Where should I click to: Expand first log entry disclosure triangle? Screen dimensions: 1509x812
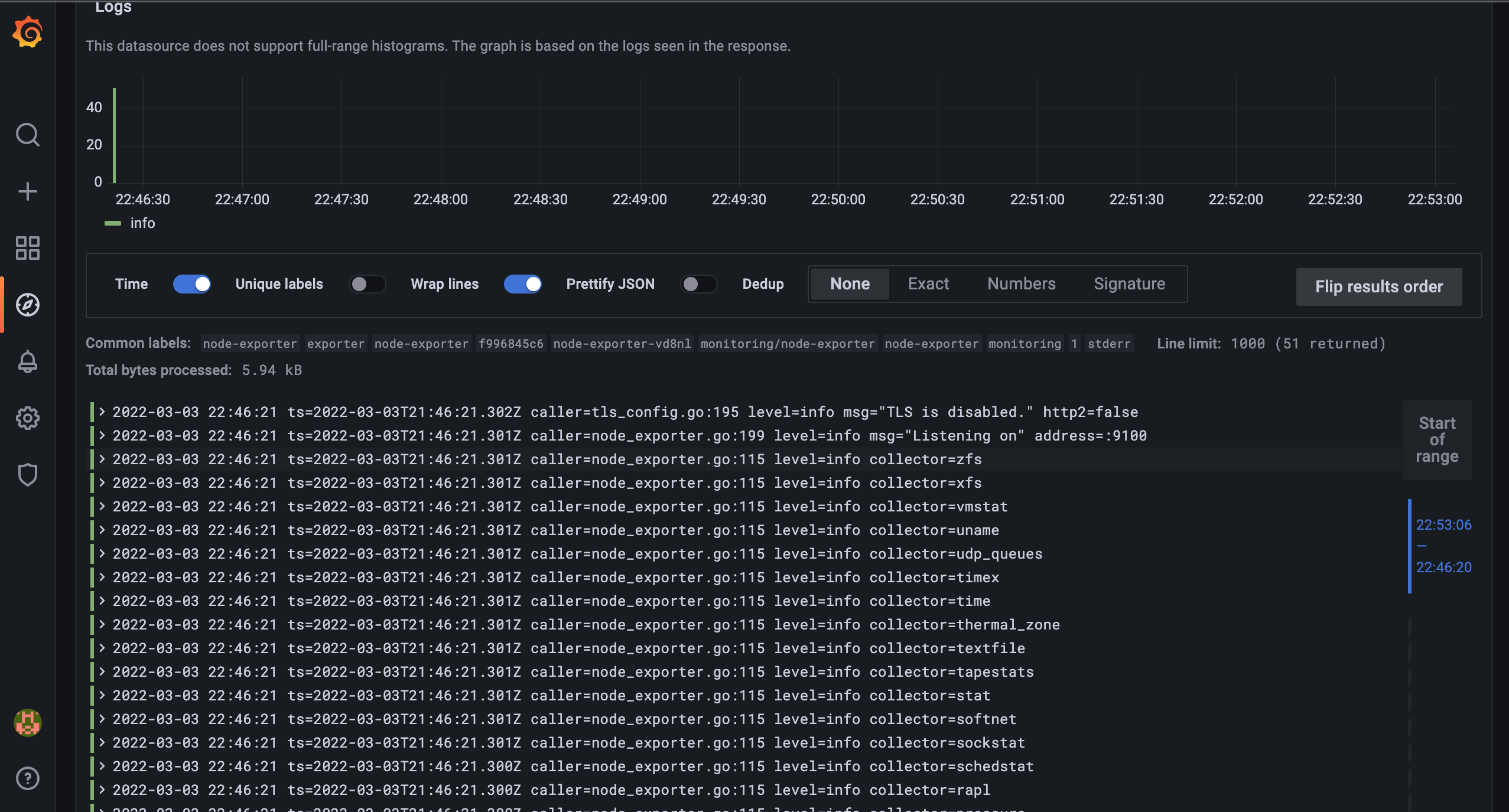100,411
